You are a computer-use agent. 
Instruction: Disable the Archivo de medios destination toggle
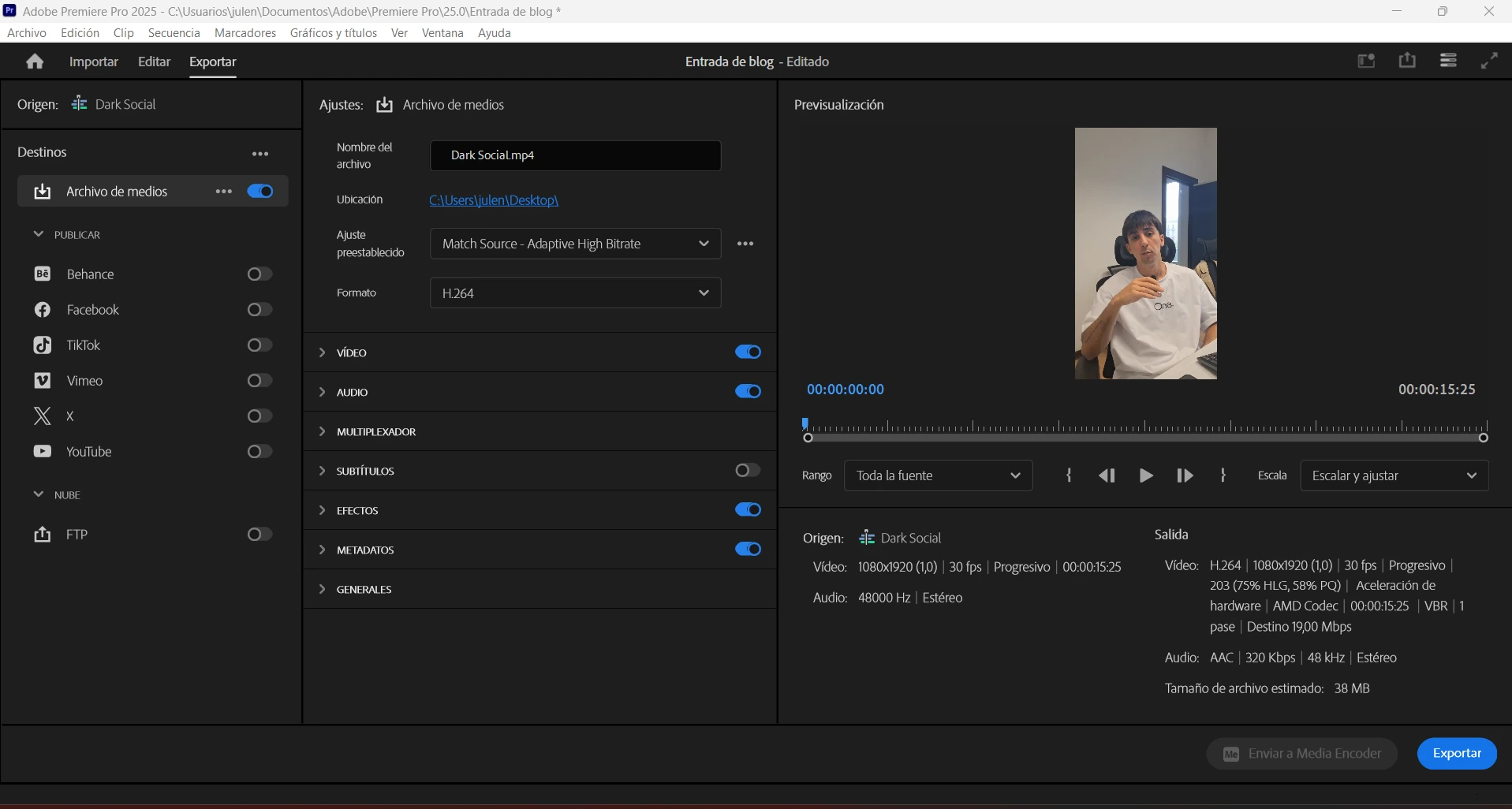click(x=260, y=192)
